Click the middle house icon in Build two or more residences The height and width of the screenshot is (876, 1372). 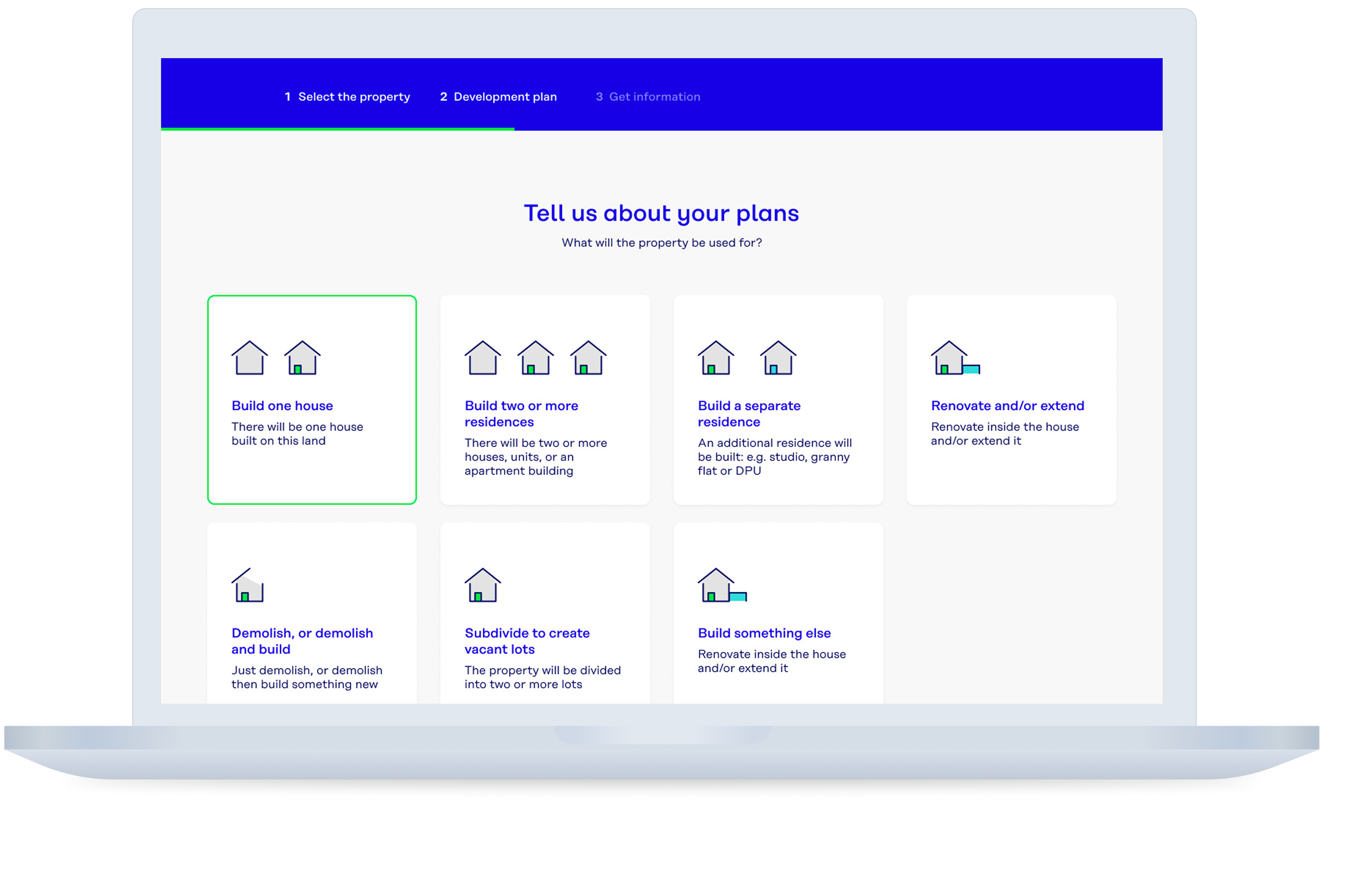(x=536, y=358)
